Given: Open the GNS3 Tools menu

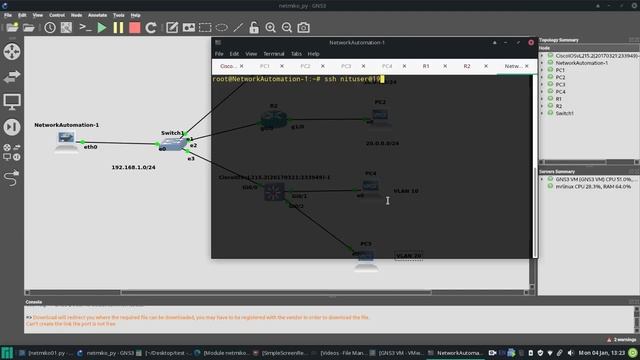Looking at the screenshot, I should pos(119,15).
